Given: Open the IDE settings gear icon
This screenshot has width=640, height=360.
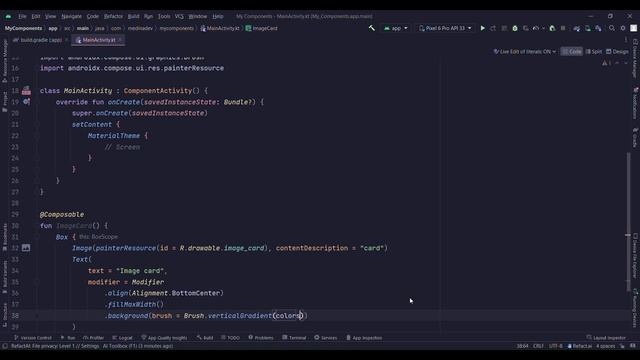Looking at the screenshot, I should tap(623, 28).
